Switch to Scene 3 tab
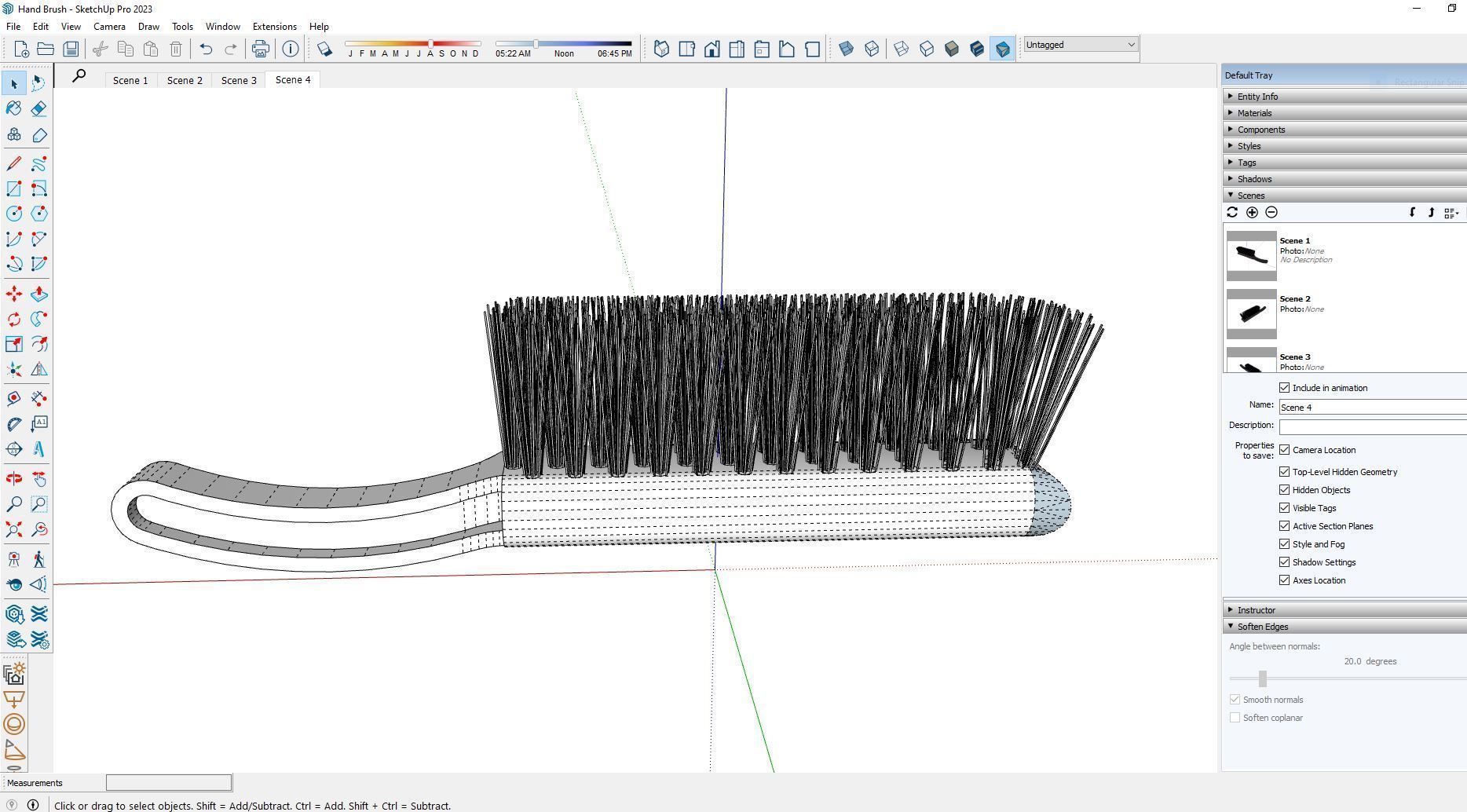Viewport: 1467px width, 812px height. [239, 80]
